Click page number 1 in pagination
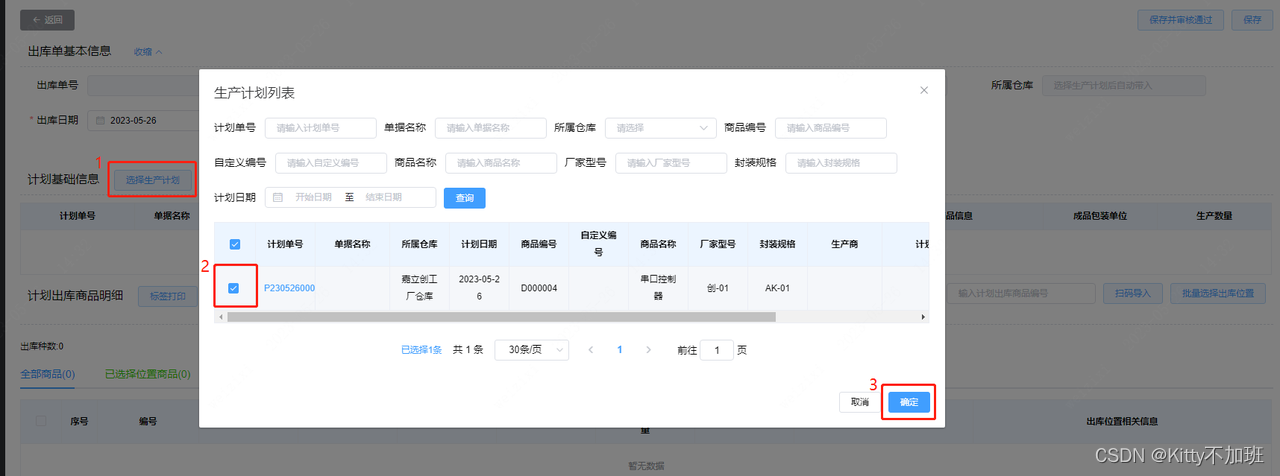1280x476 pixels. 620,350
